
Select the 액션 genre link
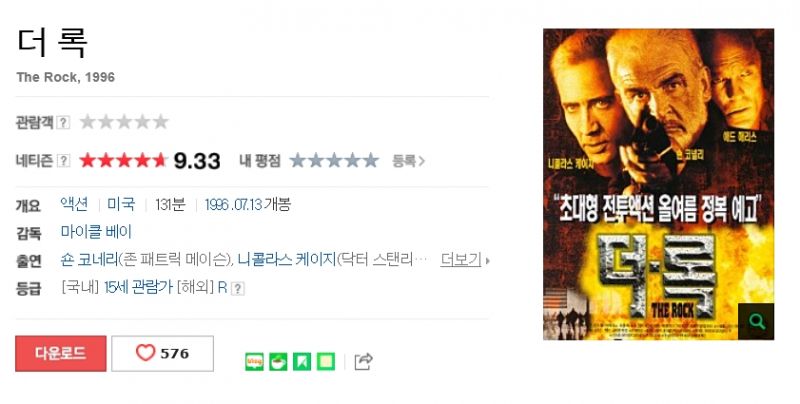[74, 205]
